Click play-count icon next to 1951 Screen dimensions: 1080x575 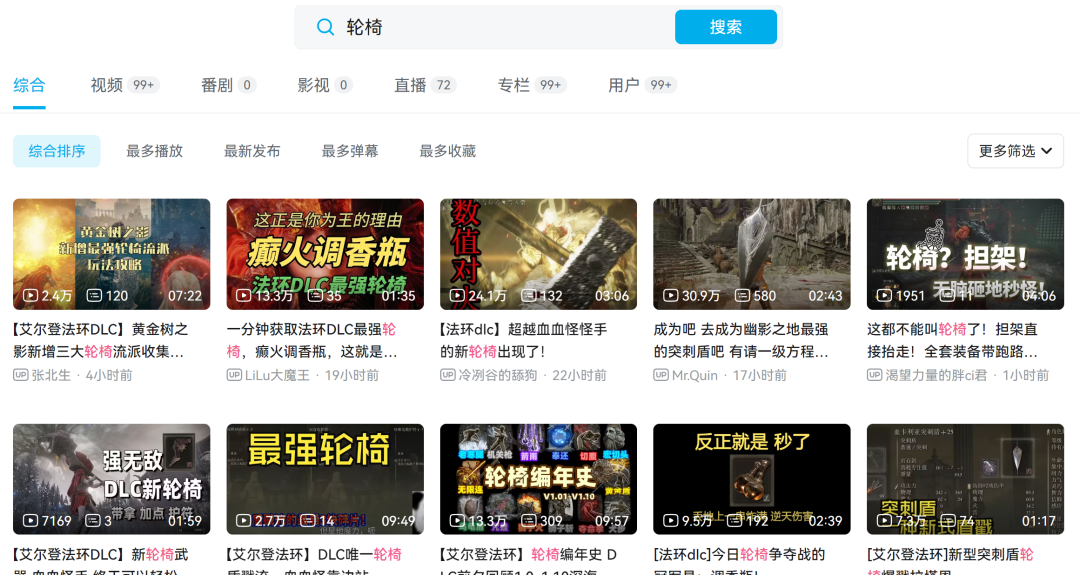coord(884,295)
